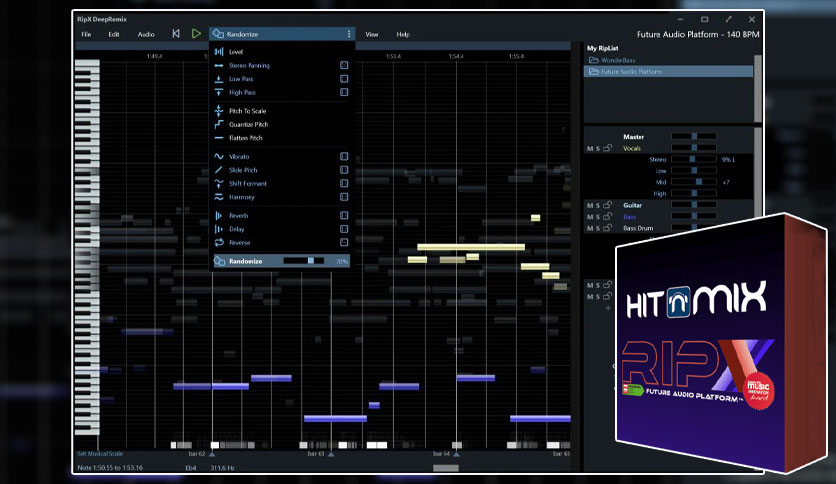
Task: Select the long yellow vocal note
Action: tap(471, 247)
